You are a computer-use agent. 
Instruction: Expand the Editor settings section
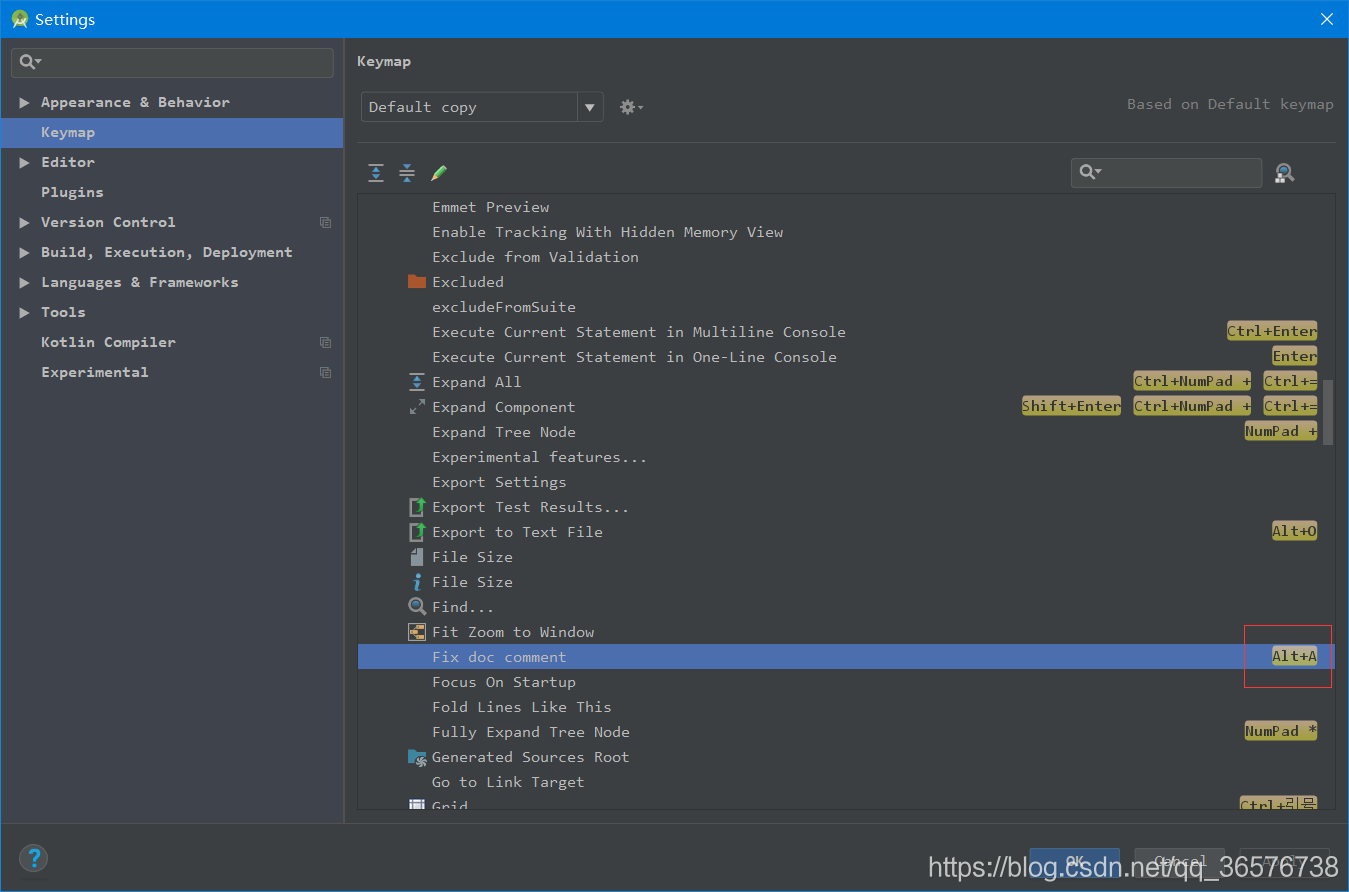(x=24, y=162)
